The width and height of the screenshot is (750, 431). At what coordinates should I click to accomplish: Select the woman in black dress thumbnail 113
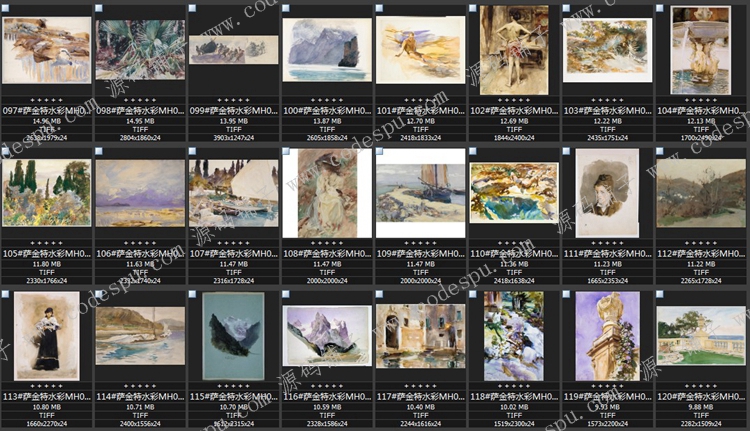(46, 336)
